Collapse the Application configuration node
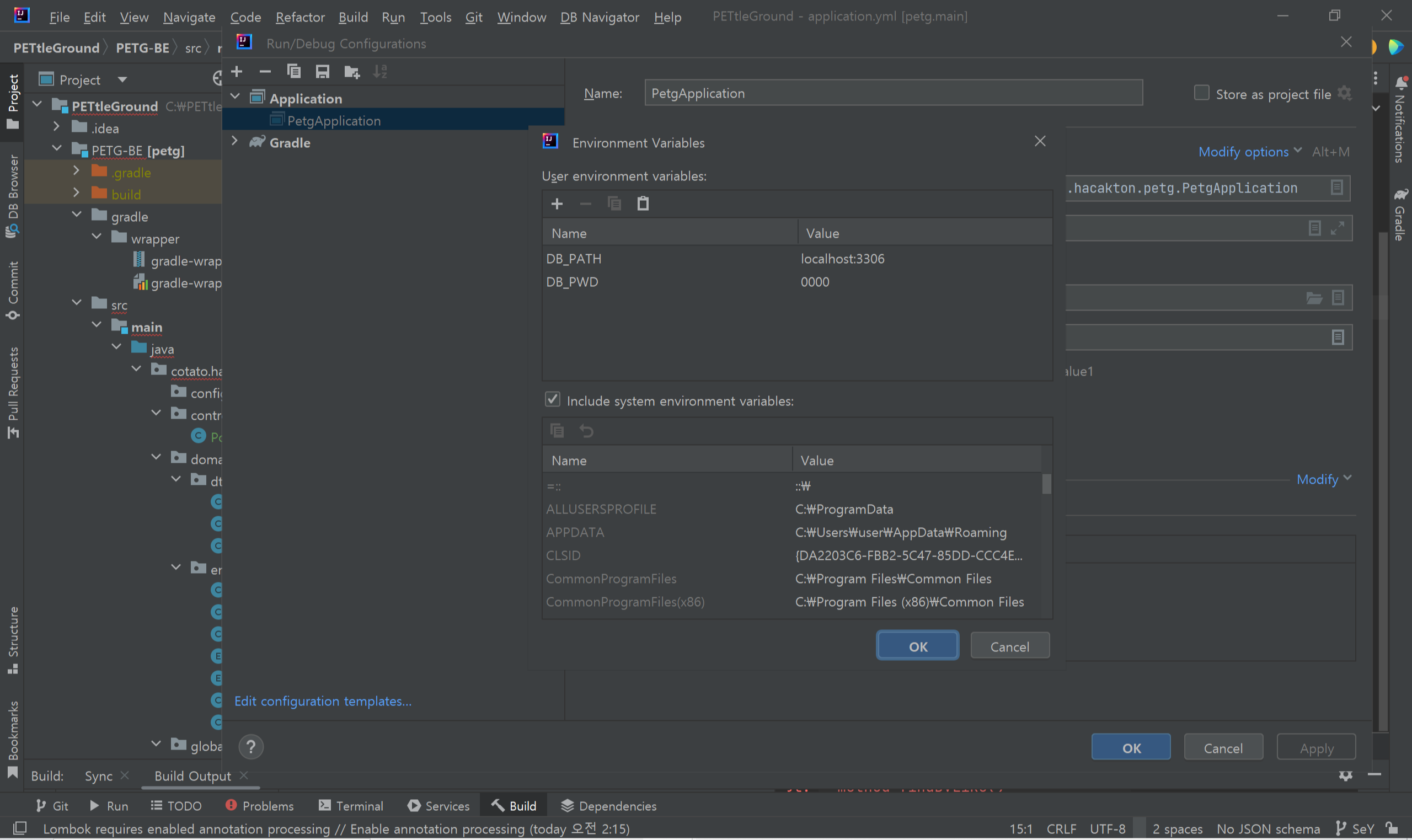The image size is (1412, 840). tap(234, 98)
